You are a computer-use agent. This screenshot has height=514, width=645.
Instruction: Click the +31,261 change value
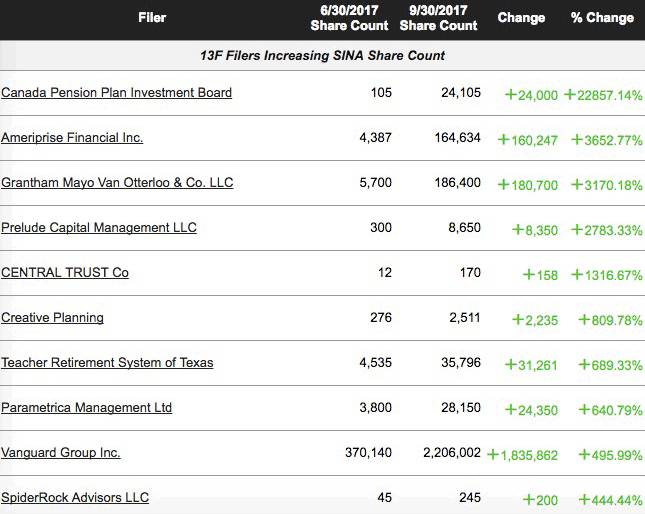click(x=531, y=365)
